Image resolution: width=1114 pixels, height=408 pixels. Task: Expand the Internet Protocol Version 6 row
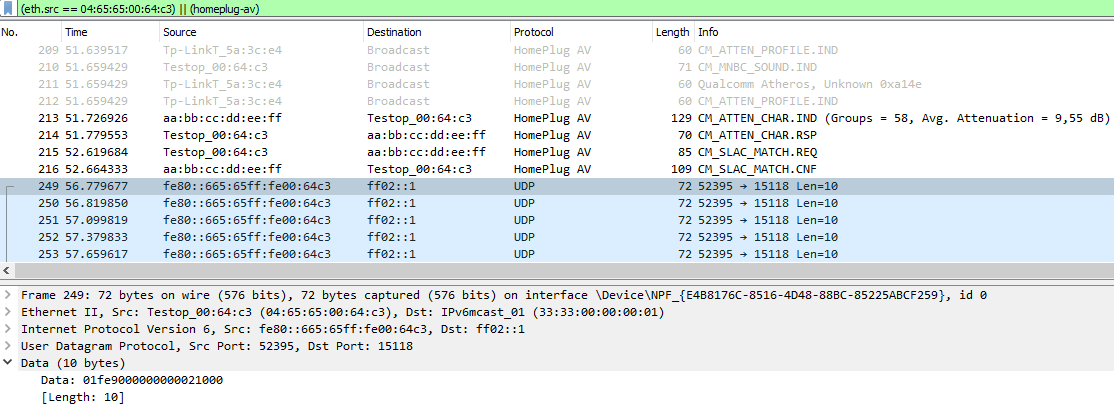pos(7,329)
